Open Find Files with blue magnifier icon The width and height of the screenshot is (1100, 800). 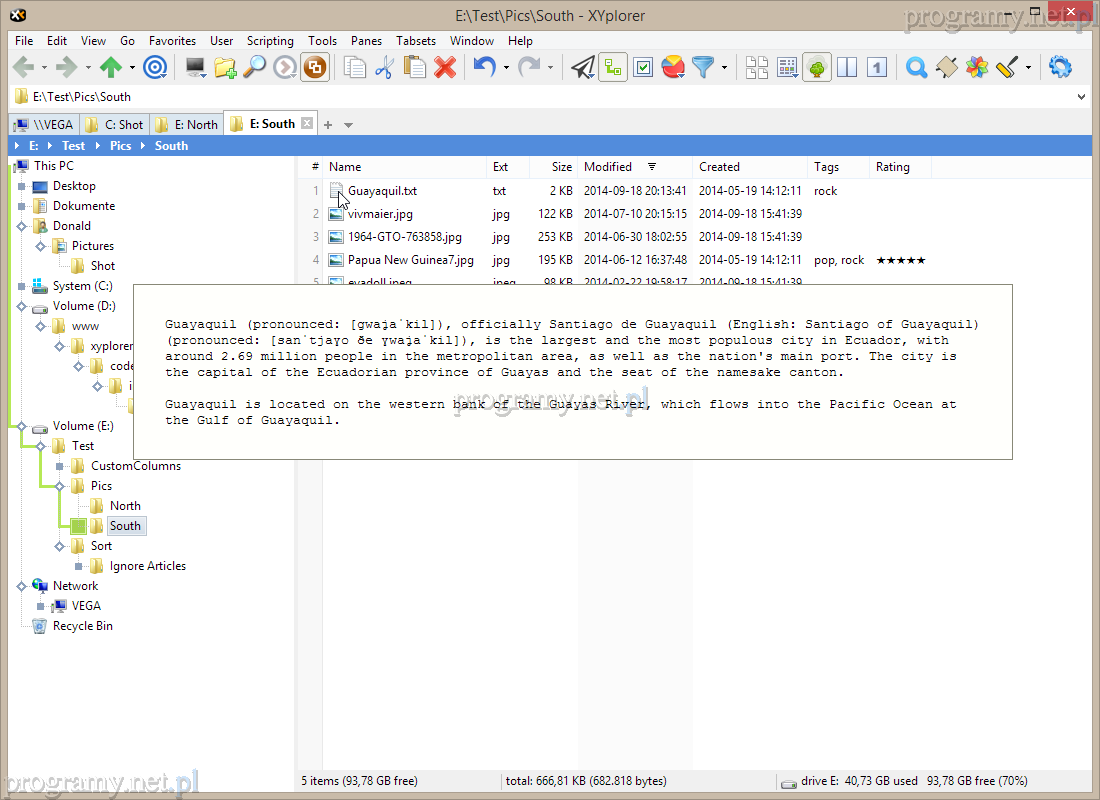coord(916,68)
